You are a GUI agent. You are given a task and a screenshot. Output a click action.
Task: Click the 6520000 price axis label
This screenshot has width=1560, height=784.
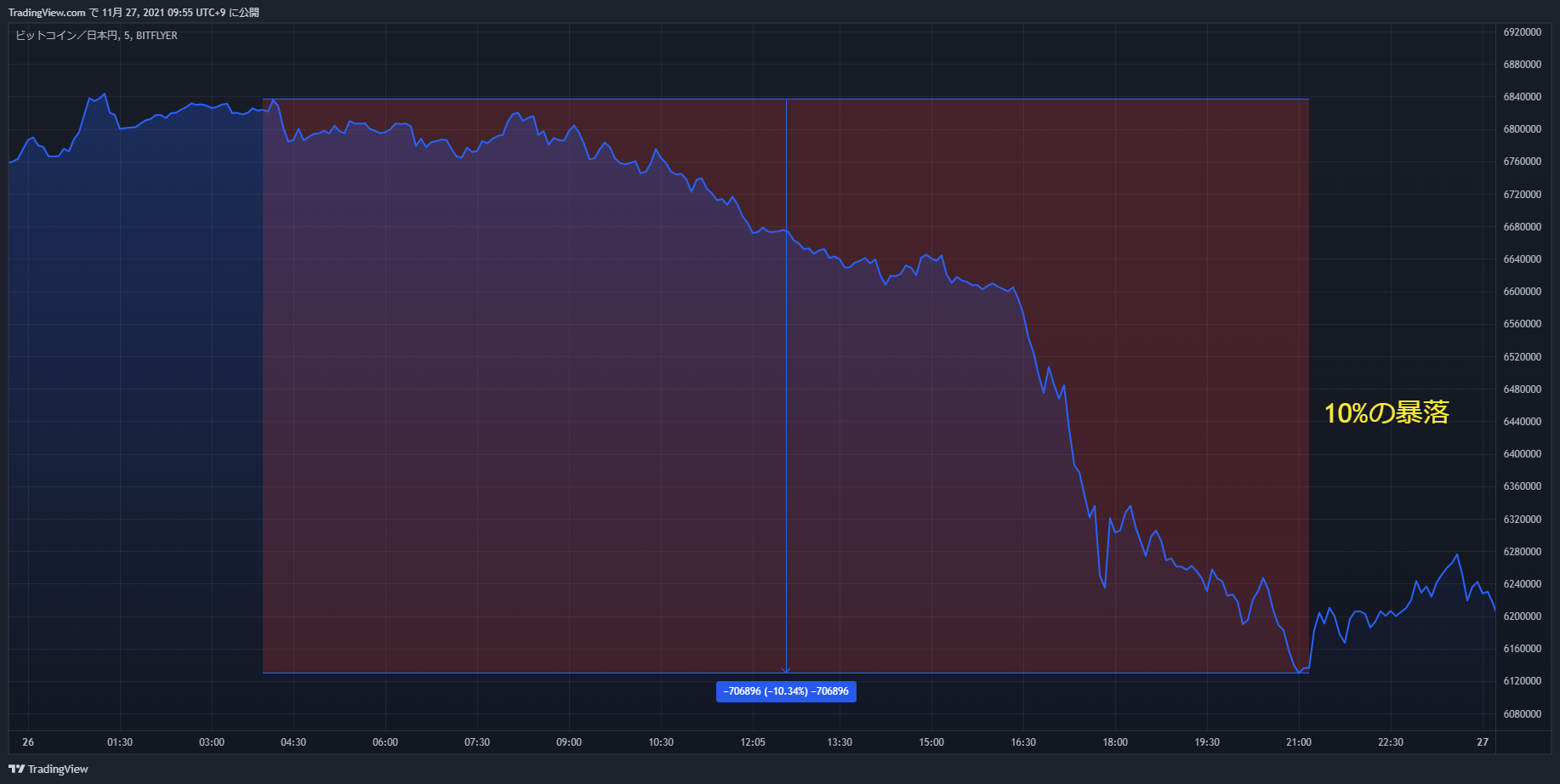pyautogui.click(x=1523, y=357)
